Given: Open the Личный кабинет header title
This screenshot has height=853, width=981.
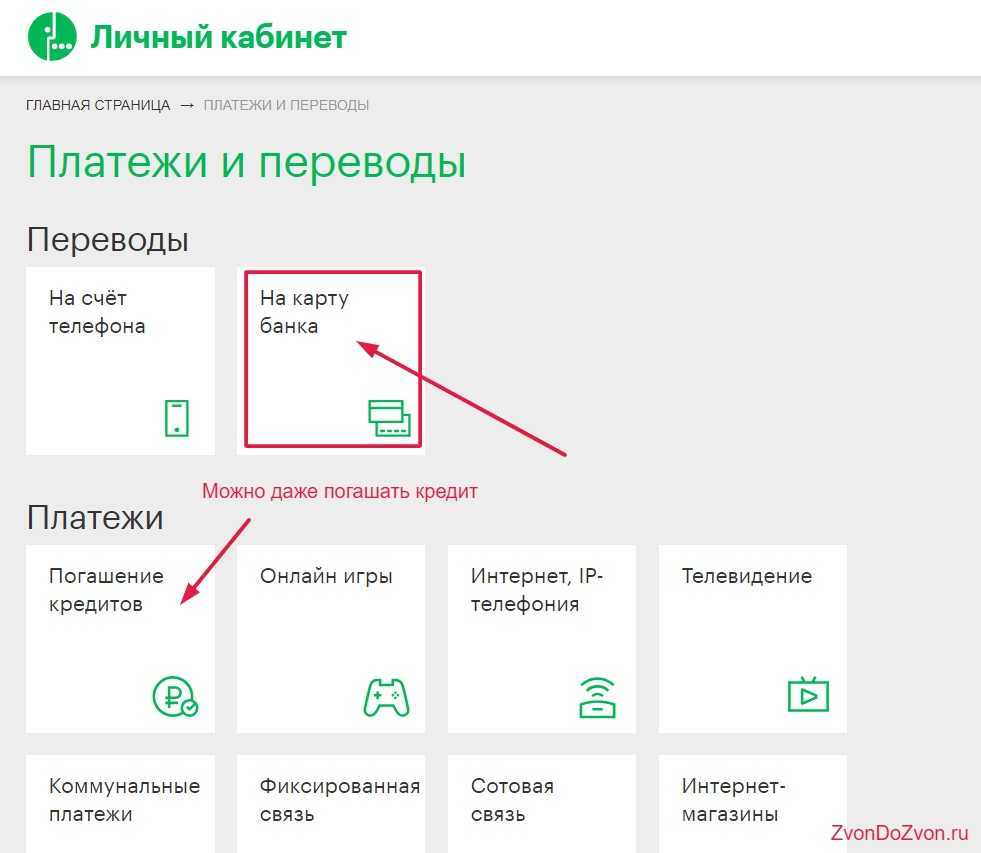Looking at the screenshot, I should coord(218,38).
